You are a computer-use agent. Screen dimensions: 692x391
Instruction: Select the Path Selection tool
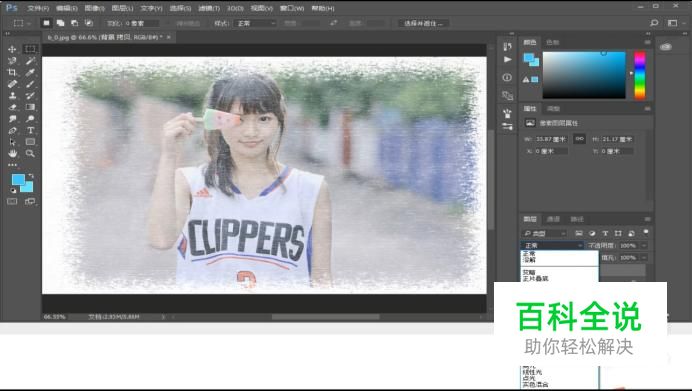tap(12, 142)
